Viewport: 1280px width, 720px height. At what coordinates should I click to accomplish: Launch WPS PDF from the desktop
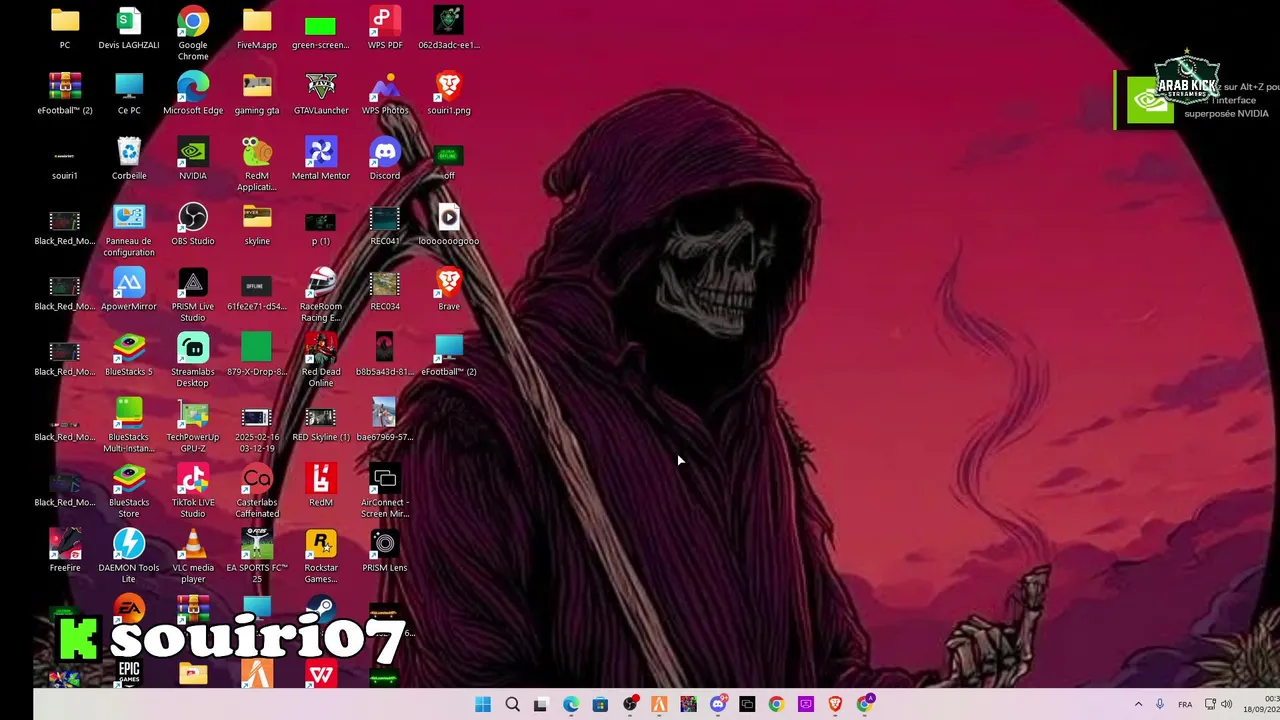(x=385, y=29)
